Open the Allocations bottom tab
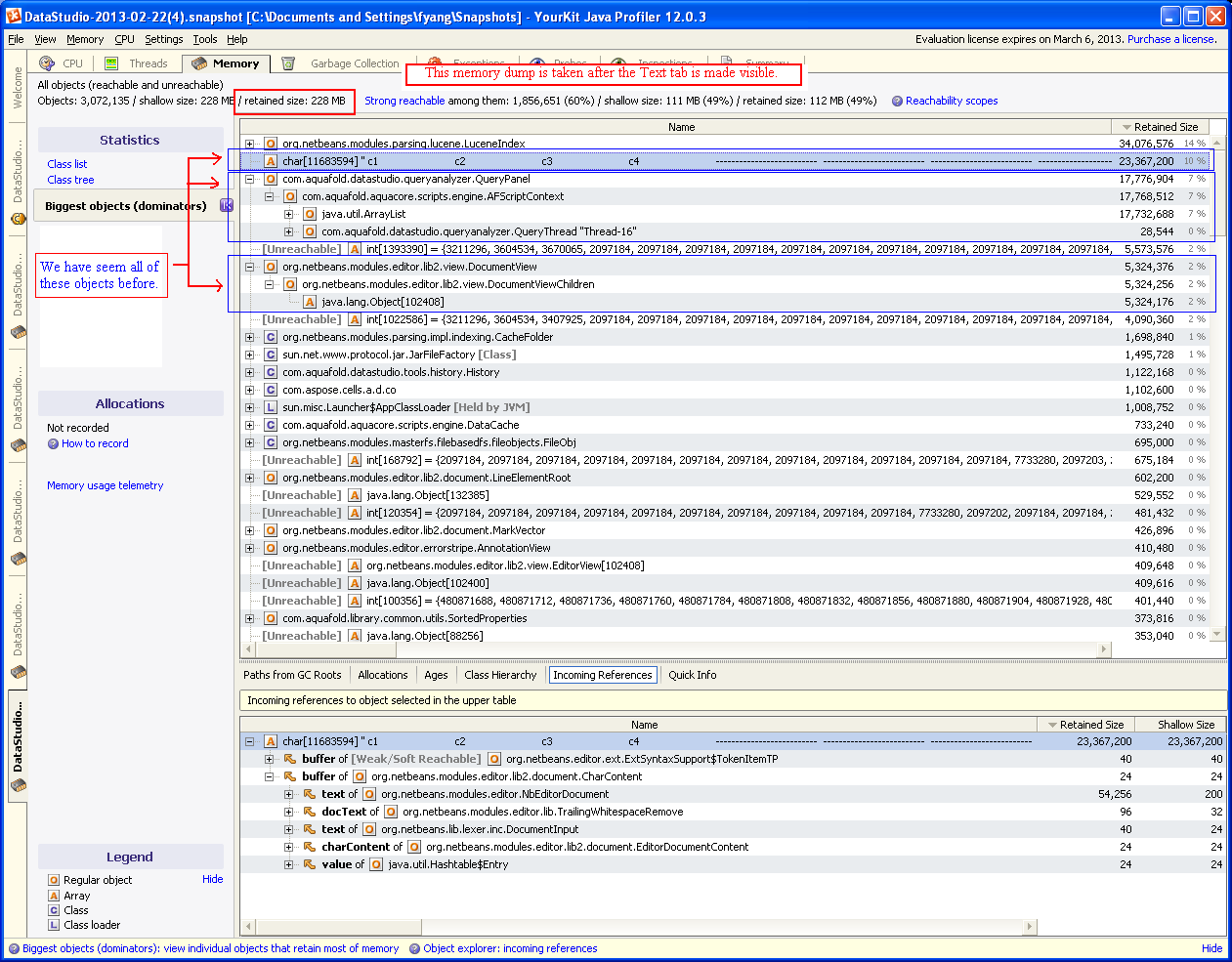The height and width of the screenshot is (962, 1232). click(x=383, y=675)
